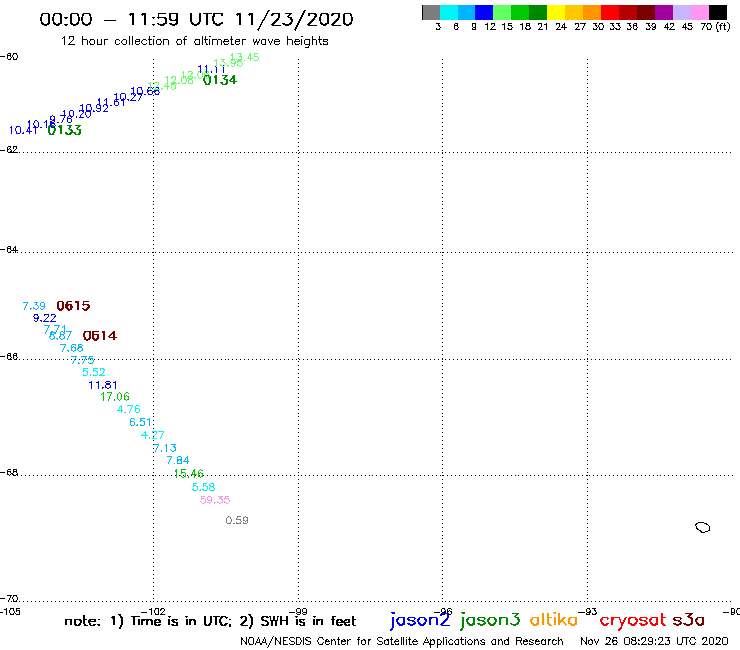Select the cyan swatch in the height legend
The height and width of the screenshot is (650, 740).
448,12
